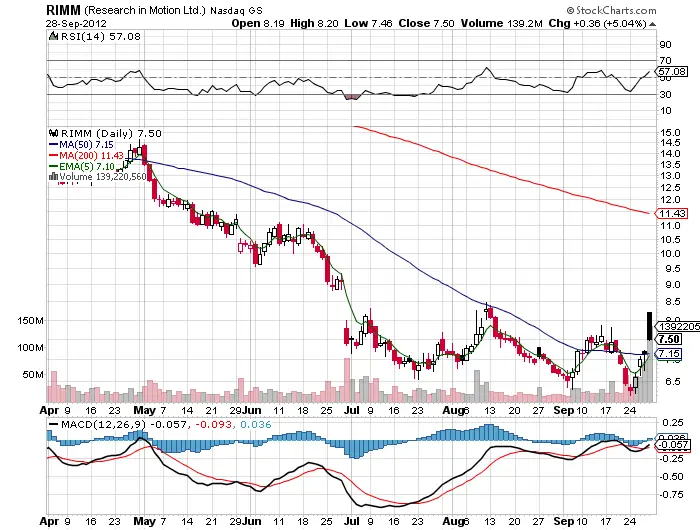Click the Research in Motion Ltd. company name
This screenshot has height=530, width=700.
click(145, 10)
